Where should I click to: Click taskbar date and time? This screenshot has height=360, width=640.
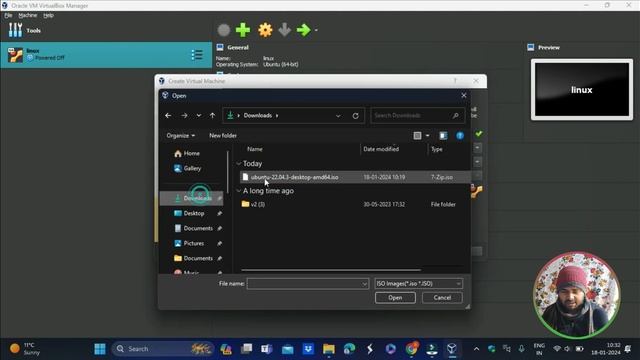tap(606, 349)
